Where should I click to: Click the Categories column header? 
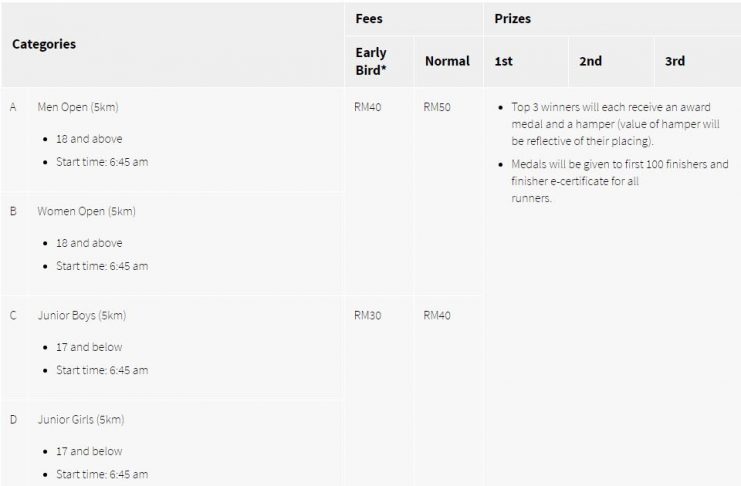pos(44,44)
